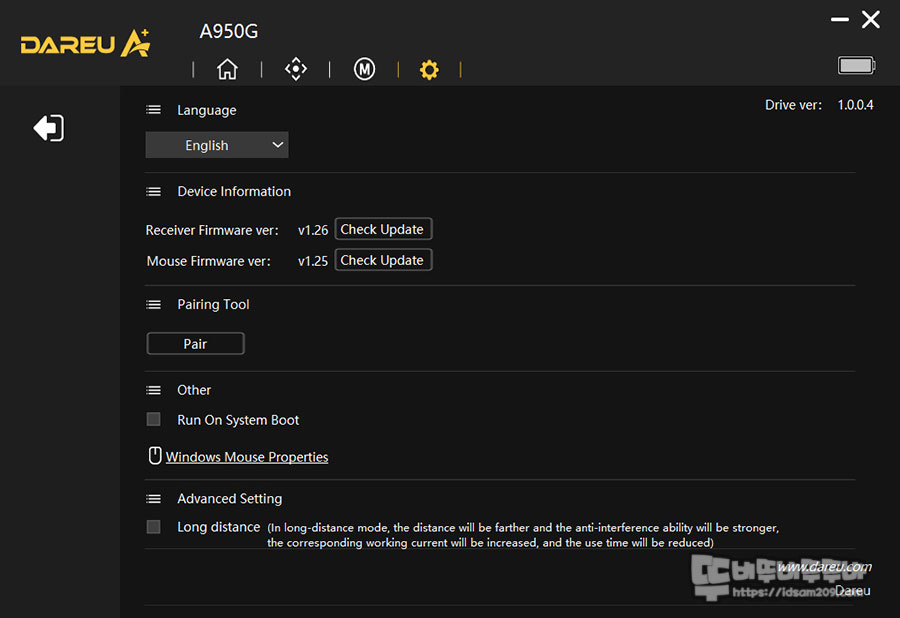Viewport: 900px width, 618px height.
Task: Click the Drive ver 1.0.0.4 value
Action: click(x=855, y=105)
